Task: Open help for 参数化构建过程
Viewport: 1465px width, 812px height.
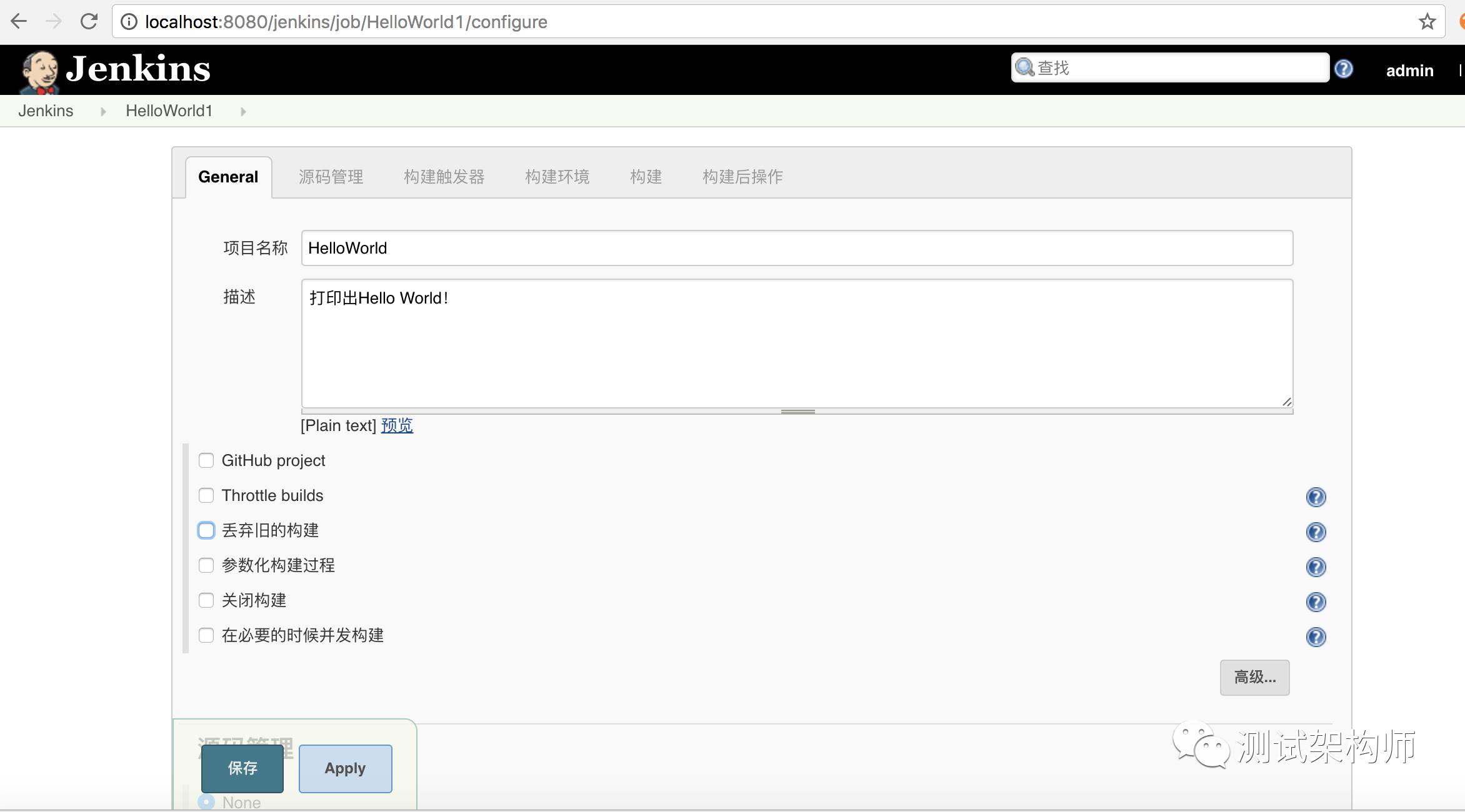Action: [1316, 567]
